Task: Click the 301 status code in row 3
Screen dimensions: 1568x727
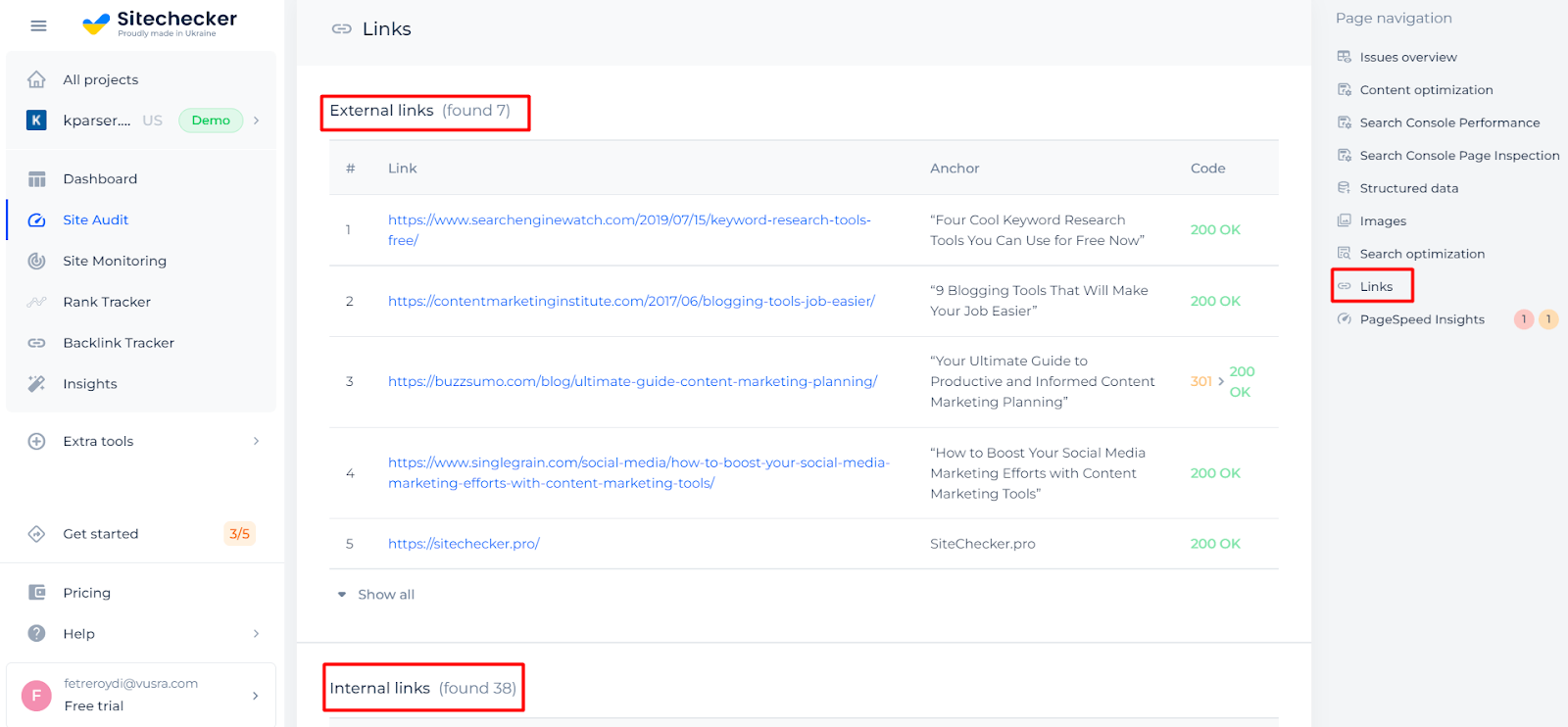Action: click(1200, 382)
